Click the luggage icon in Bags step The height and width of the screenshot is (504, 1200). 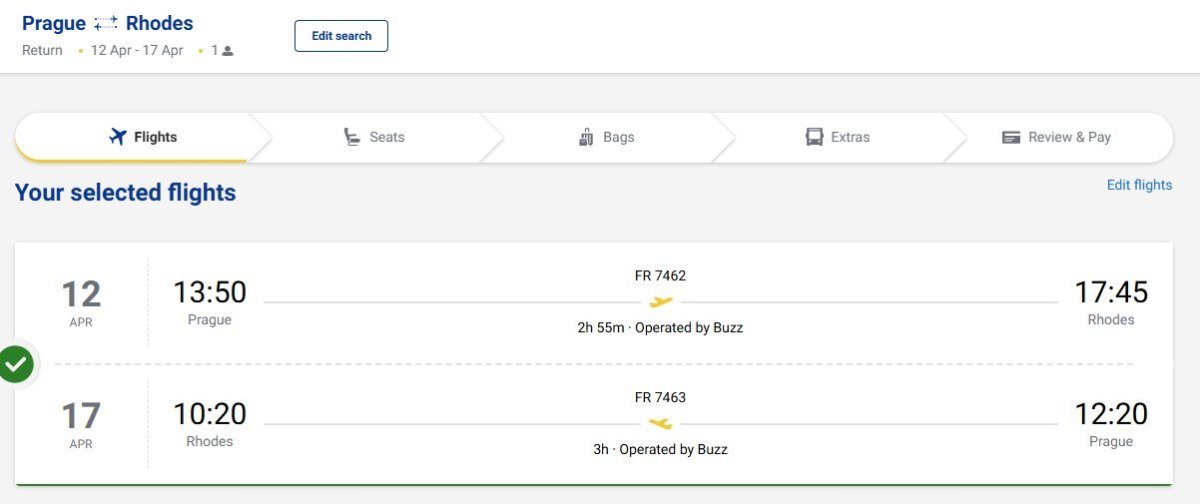tap(586, 137)
